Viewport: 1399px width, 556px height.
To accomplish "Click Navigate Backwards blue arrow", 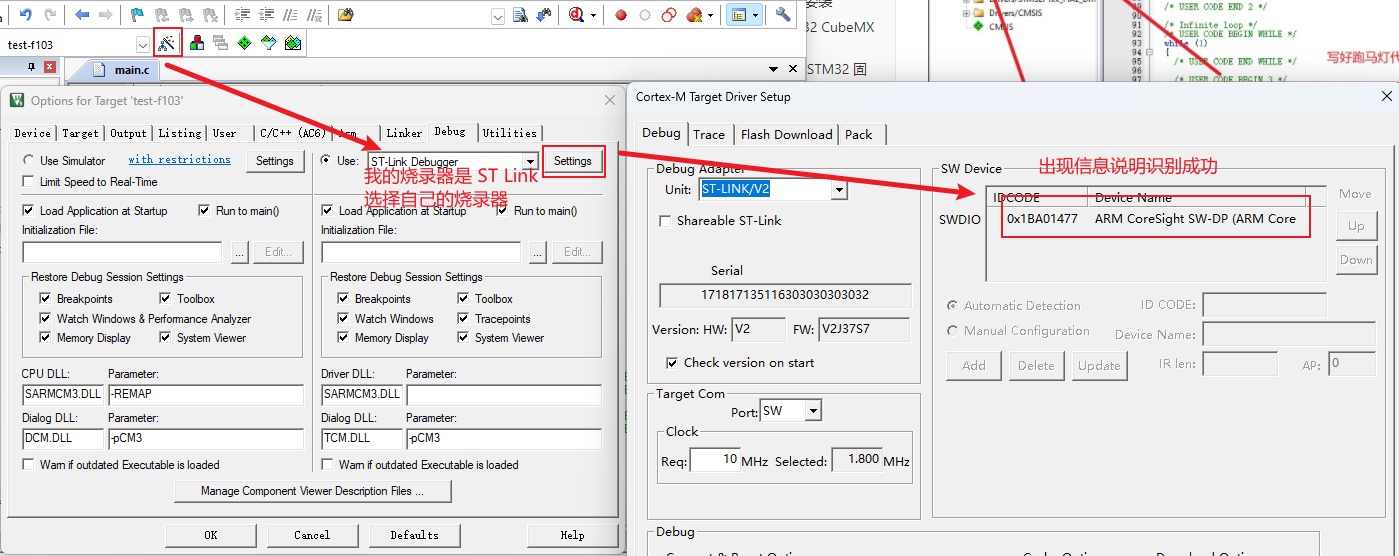I will pyautogui.click(x=82, y=15).
